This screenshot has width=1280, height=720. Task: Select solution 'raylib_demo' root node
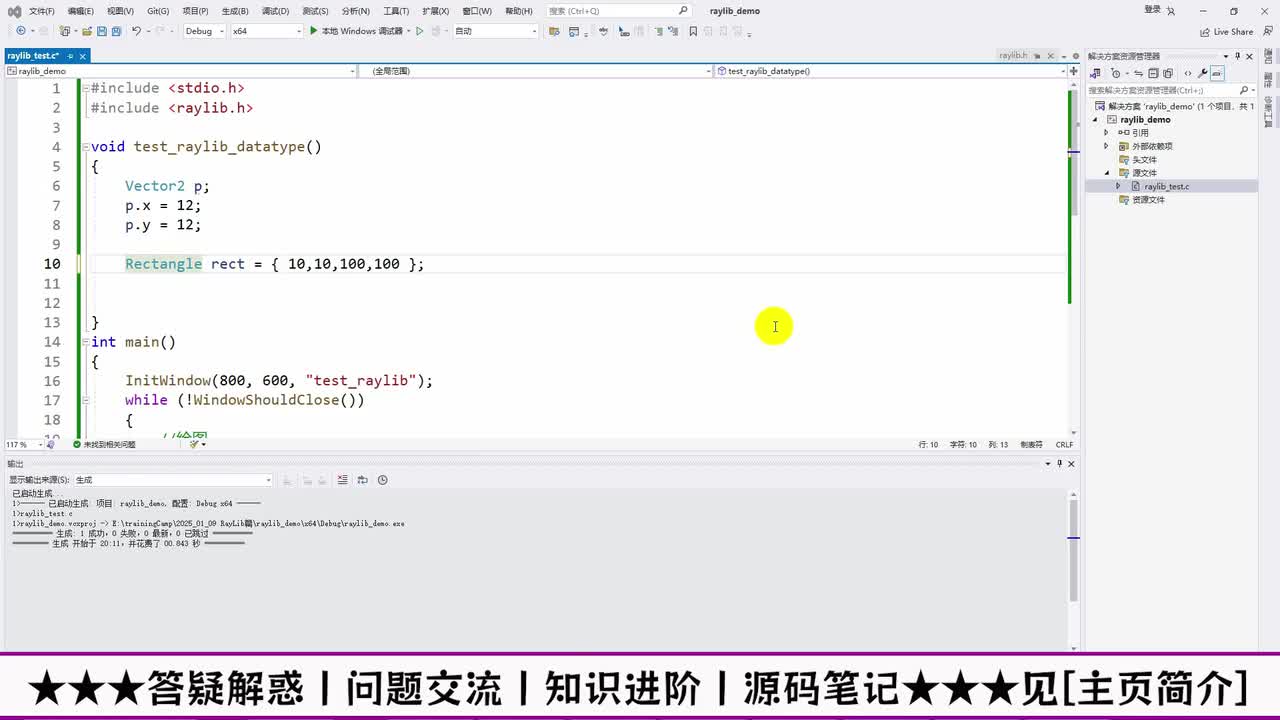(x=1176, y=106)
